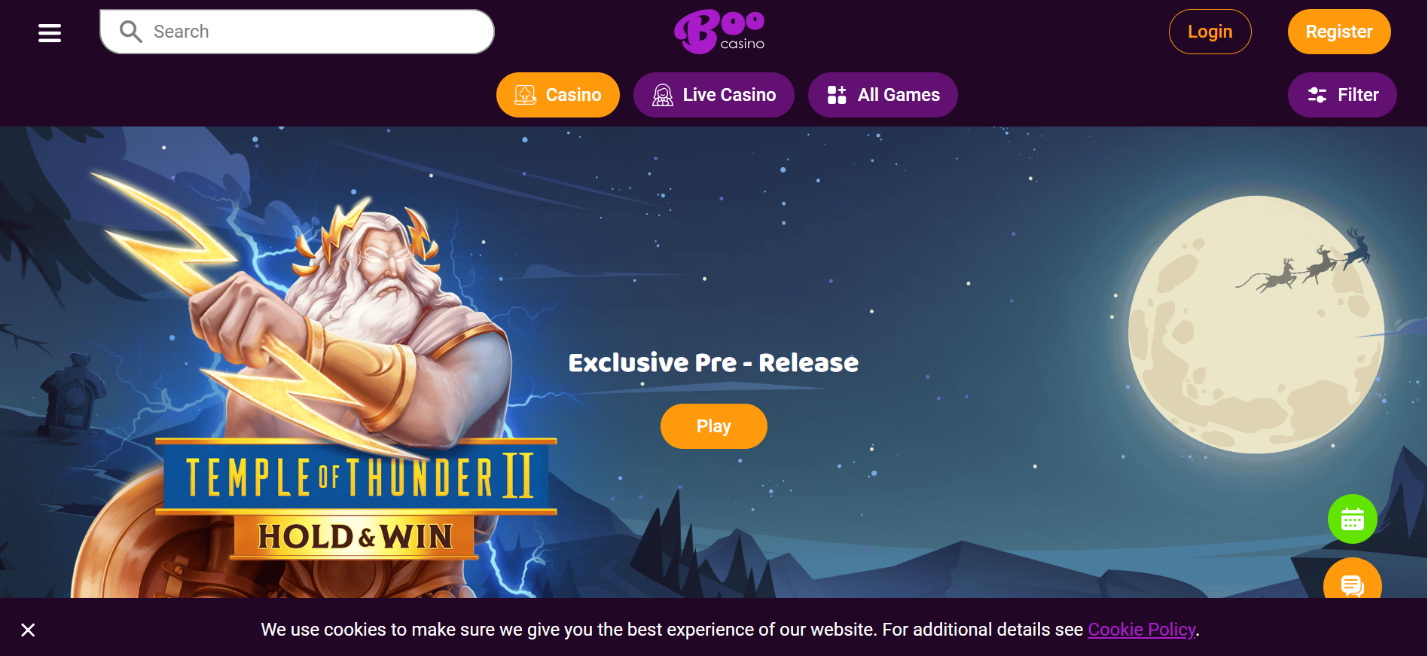Screen dimensions: 1428x656
Task: Click the Boo casino logo
Action: pos(719,32)
